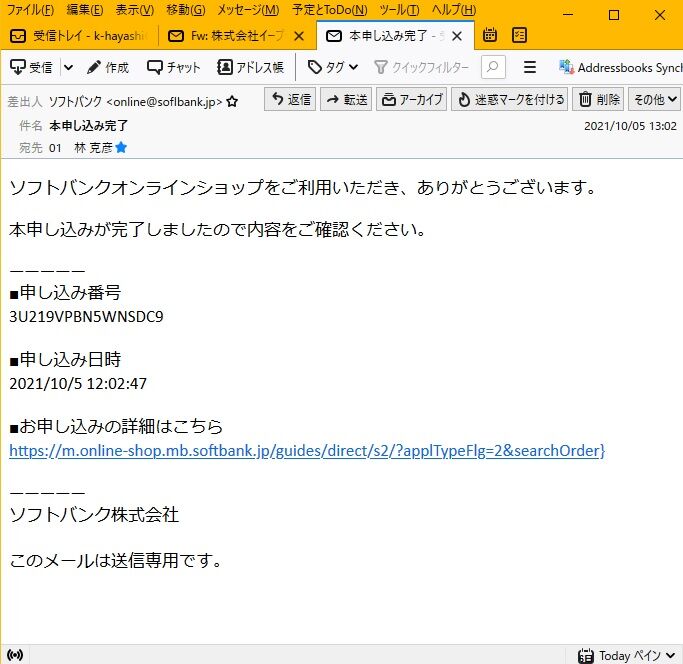The height and width of the screenshot is (664, 683).
Task: Open the ツール(T) menu
Action: point(399,10)
